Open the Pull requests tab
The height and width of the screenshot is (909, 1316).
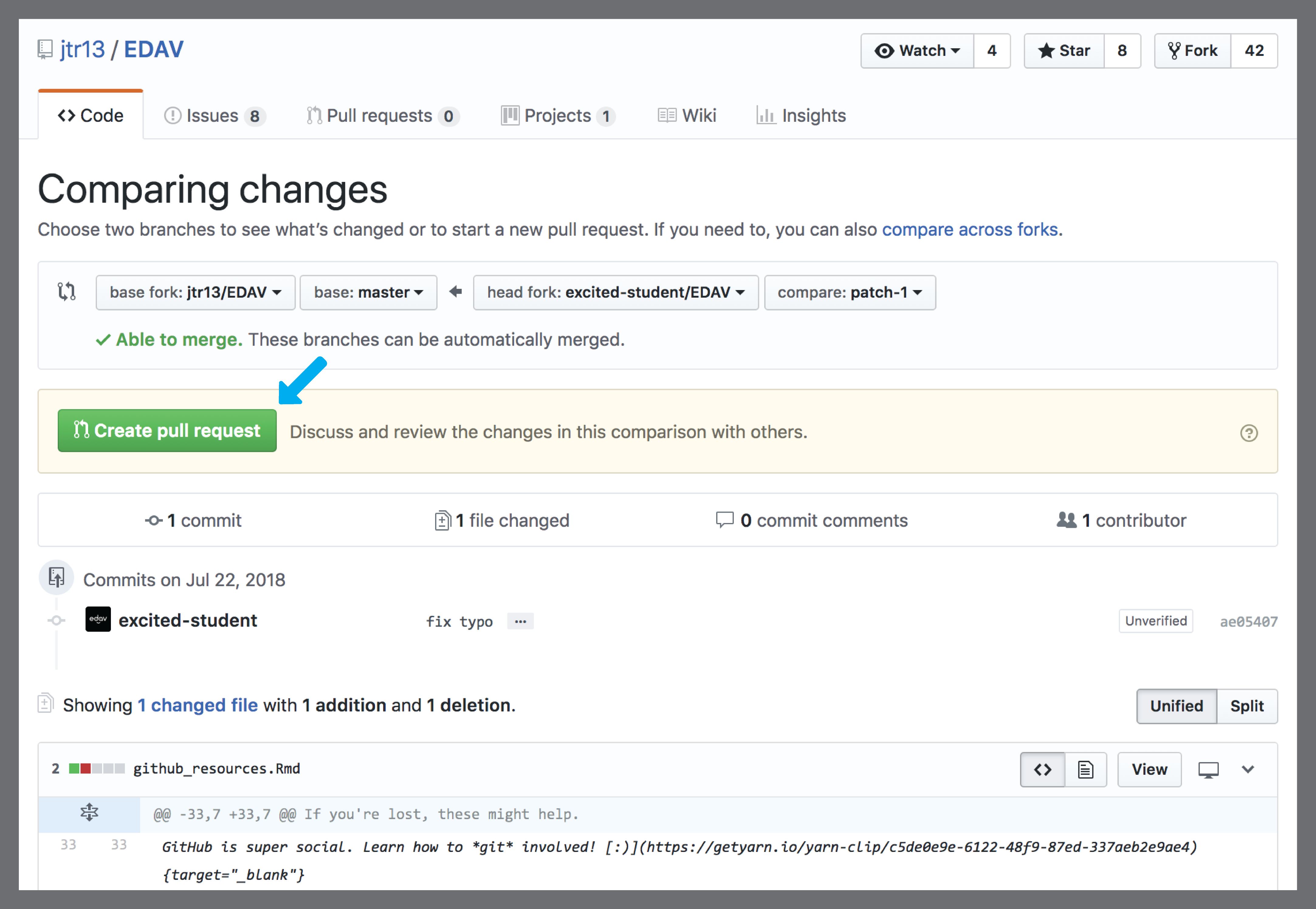point(383,116)
